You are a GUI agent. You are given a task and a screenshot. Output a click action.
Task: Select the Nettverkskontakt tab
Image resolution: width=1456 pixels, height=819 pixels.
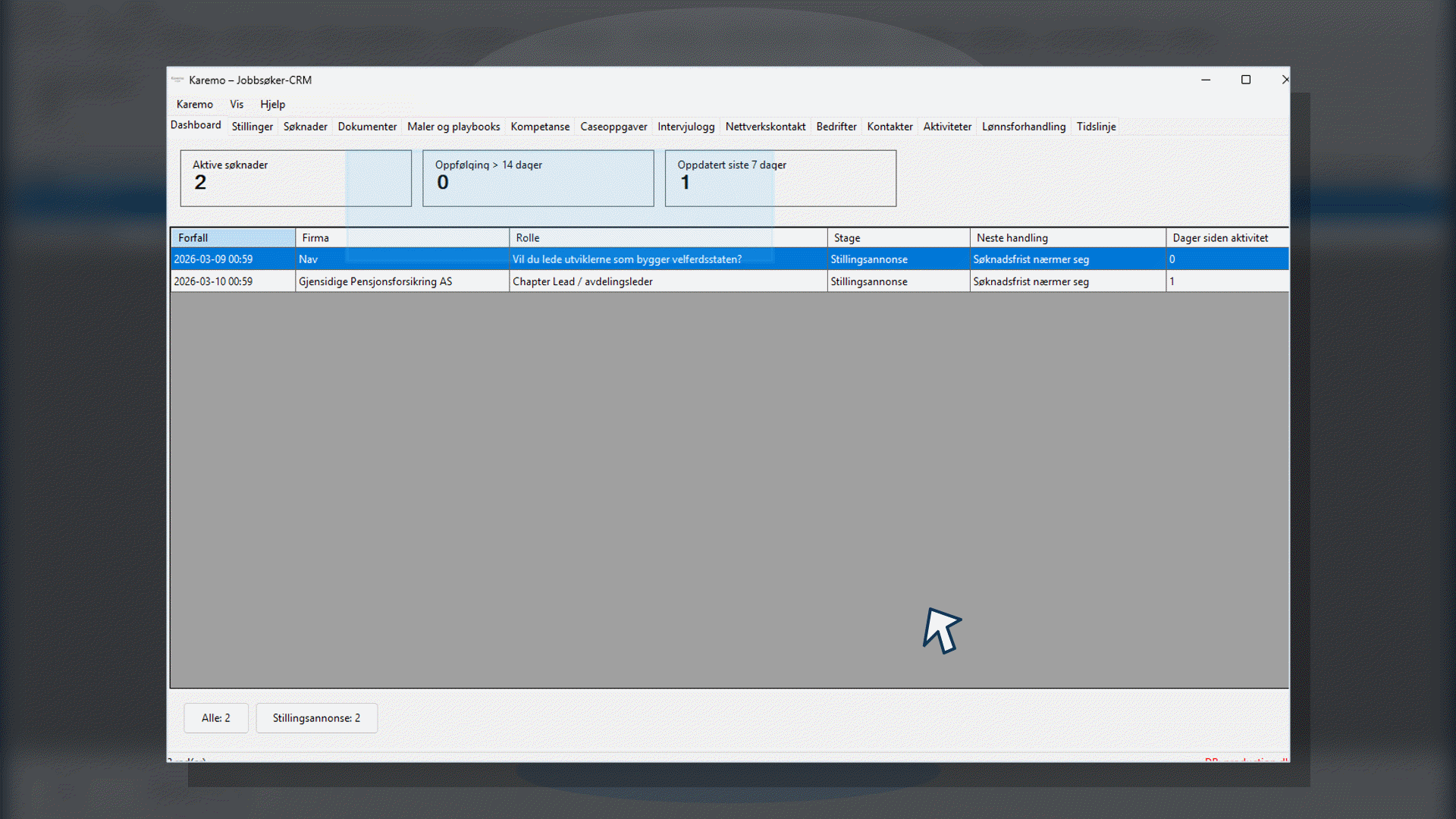pos(765,127)
